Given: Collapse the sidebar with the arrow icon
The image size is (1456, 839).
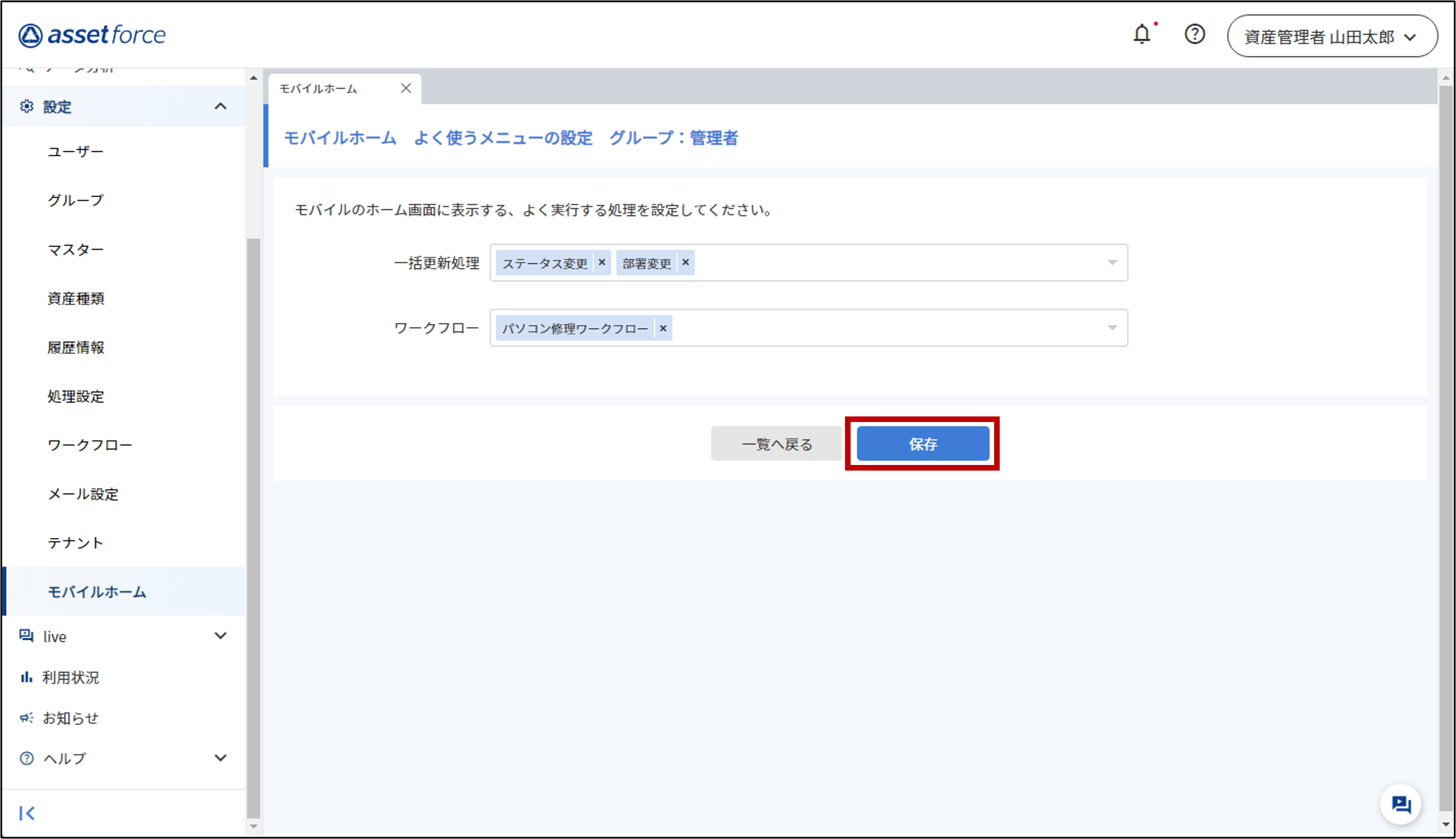Looking at the screenshot, I should tap(27, 813).
